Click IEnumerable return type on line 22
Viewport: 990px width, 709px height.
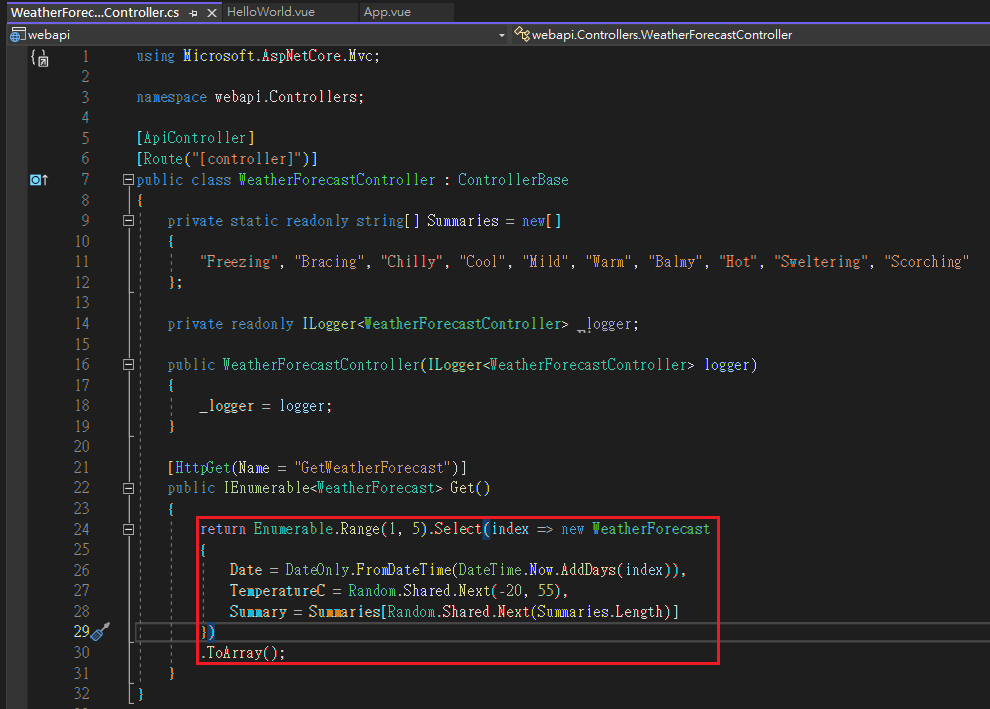pos(266,488)
